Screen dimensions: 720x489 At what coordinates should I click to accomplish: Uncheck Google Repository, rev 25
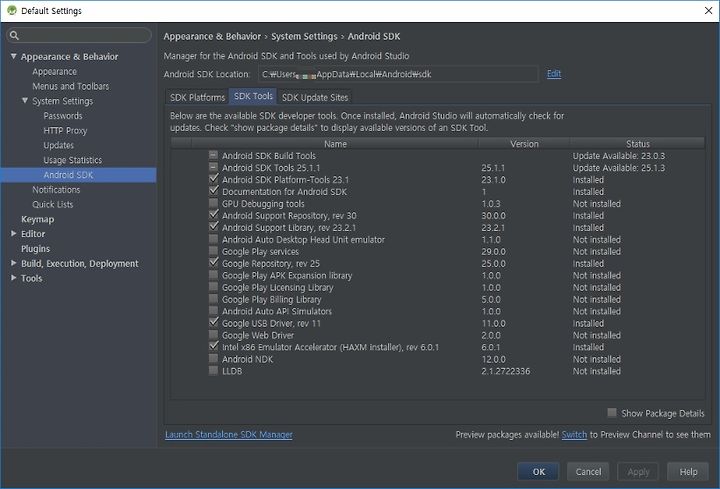213,263
